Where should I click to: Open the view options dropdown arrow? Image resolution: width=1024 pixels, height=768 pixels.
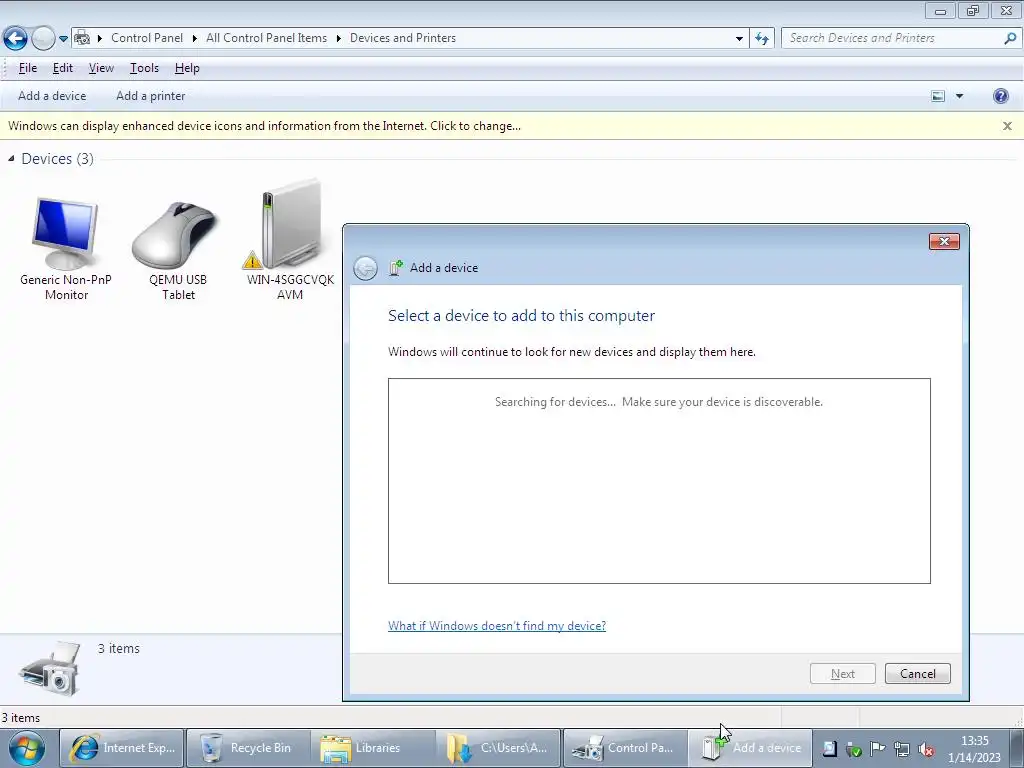[x=959, y=96]
